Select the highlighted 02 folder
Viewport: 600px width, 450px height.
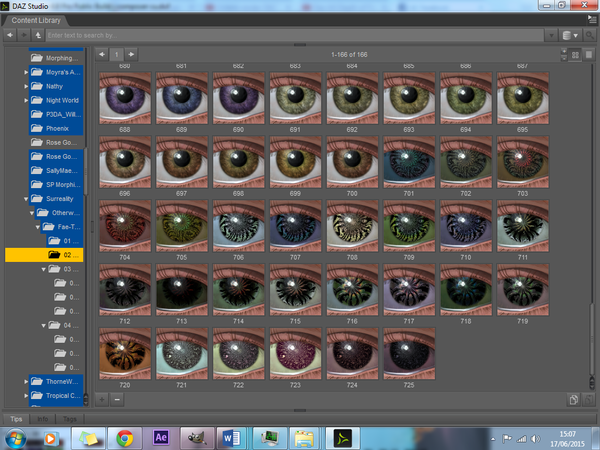point(44,255)
